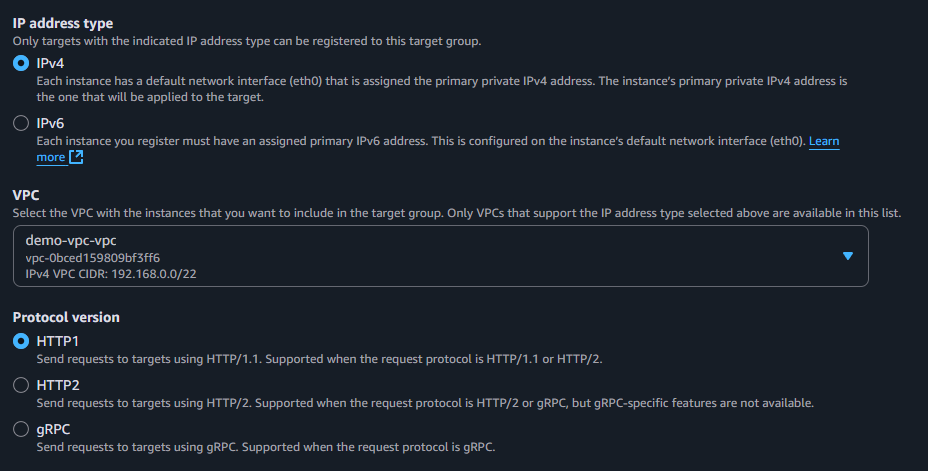Click the HTTP2 option label text
928x471 pixels.
(x=58, y=385)
